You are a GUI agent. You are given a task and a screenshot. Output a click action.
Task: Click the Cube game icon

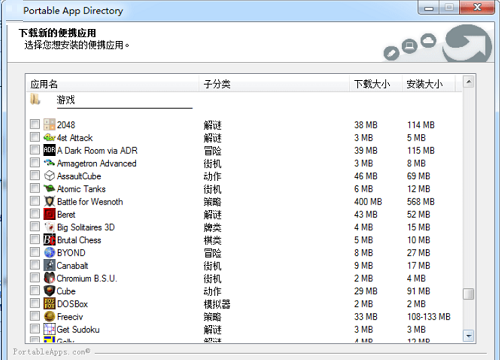(49, 291)
